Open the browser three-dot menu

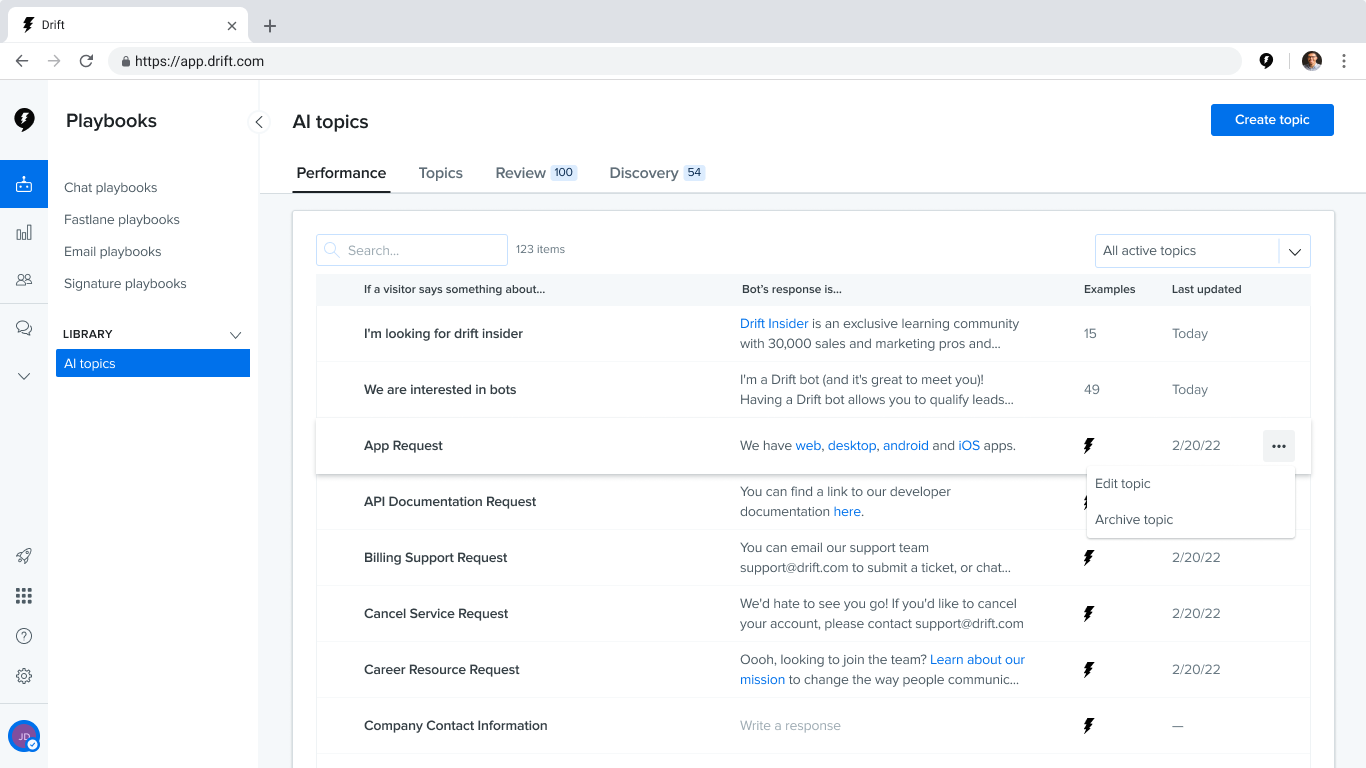point(1344,61)
